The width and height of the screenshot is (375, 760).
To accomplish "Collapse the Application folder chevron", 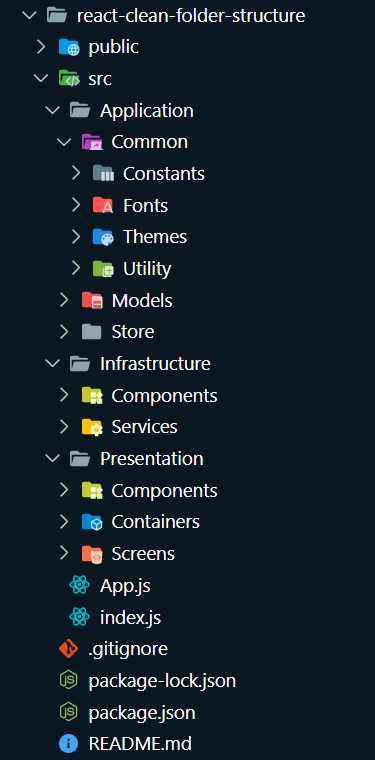I will pos(53,111).
